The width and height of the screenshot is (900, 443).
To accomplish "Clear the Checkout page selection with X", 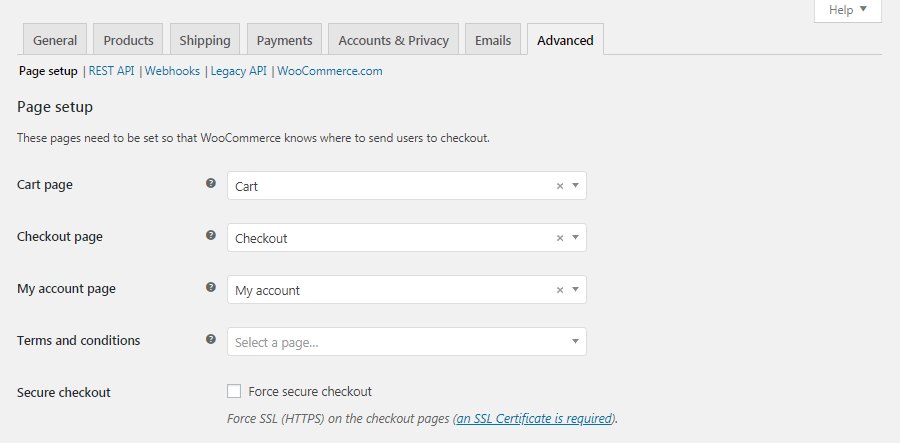I will coord(560,238).
